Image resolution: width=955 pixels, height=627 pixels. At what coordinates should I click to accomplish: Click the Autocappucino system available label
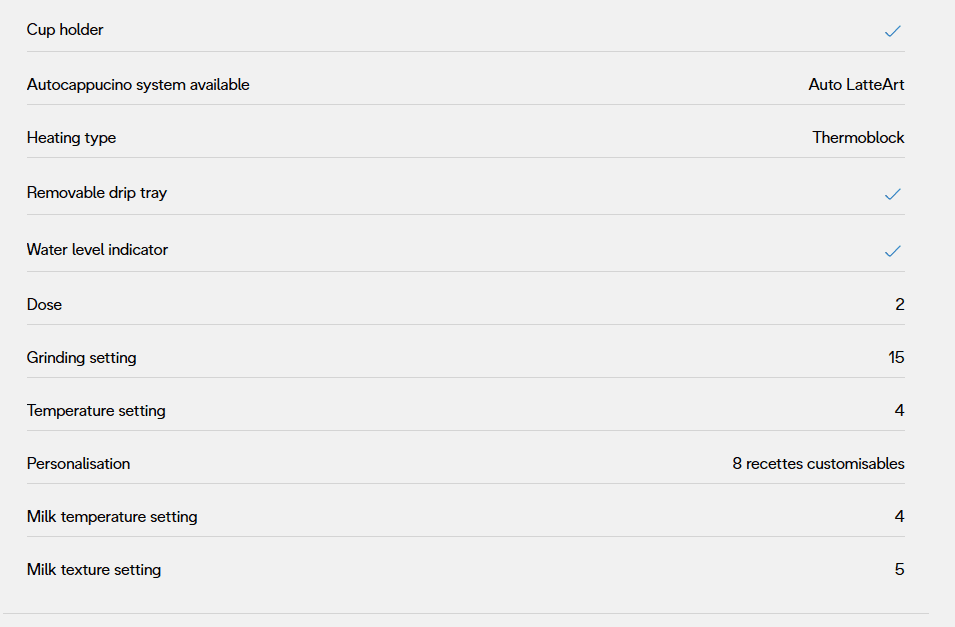pos(138,85)
